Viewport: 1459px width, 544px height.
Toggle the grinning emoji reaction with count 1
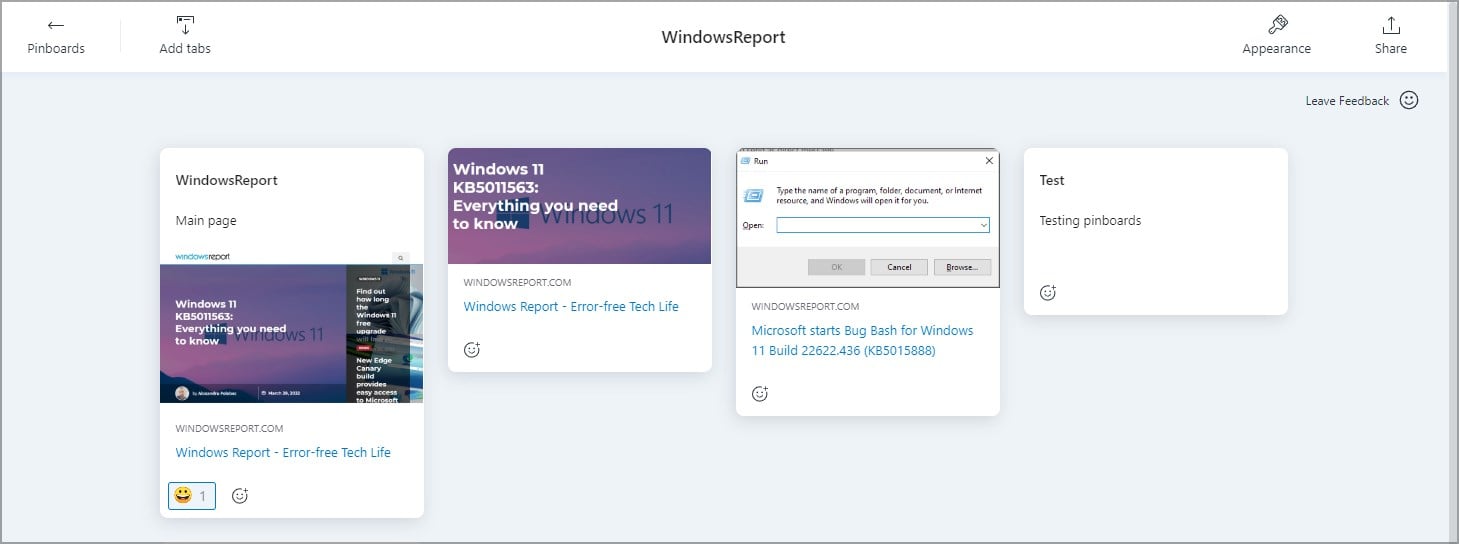[x=192, y=495]
